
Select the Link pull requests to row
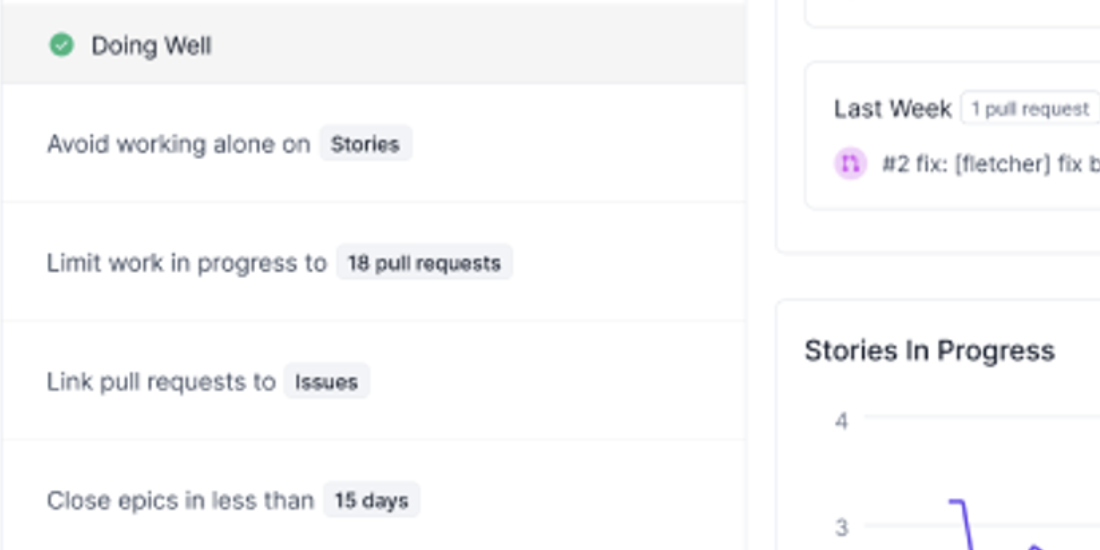[160, 382]
